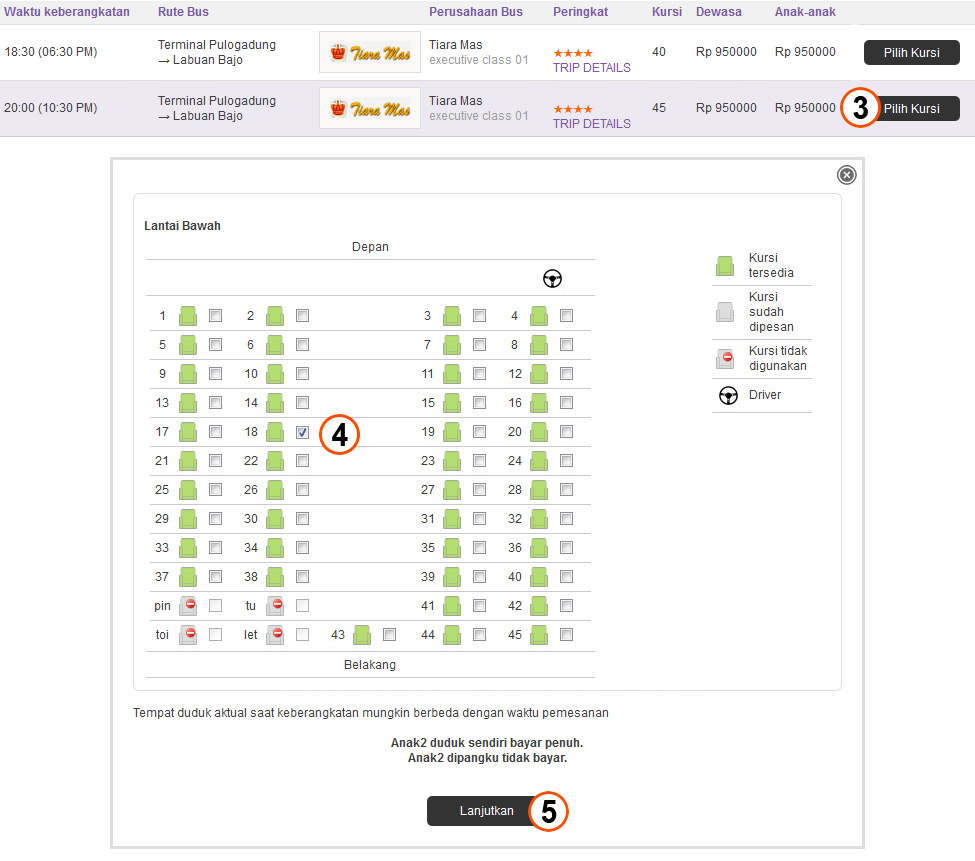This screenshot has width=975, height=861.
Task: Click the Anak-anak column header
Action: click(805, 12)
